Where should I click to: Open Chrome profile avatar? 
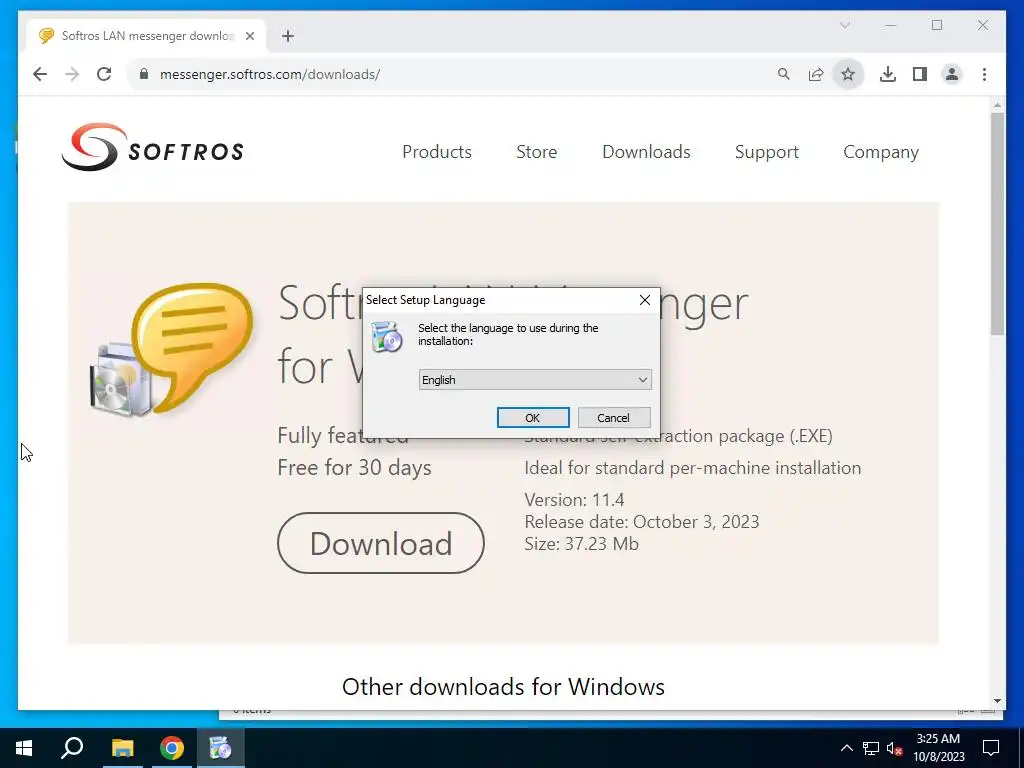(952, 74)
